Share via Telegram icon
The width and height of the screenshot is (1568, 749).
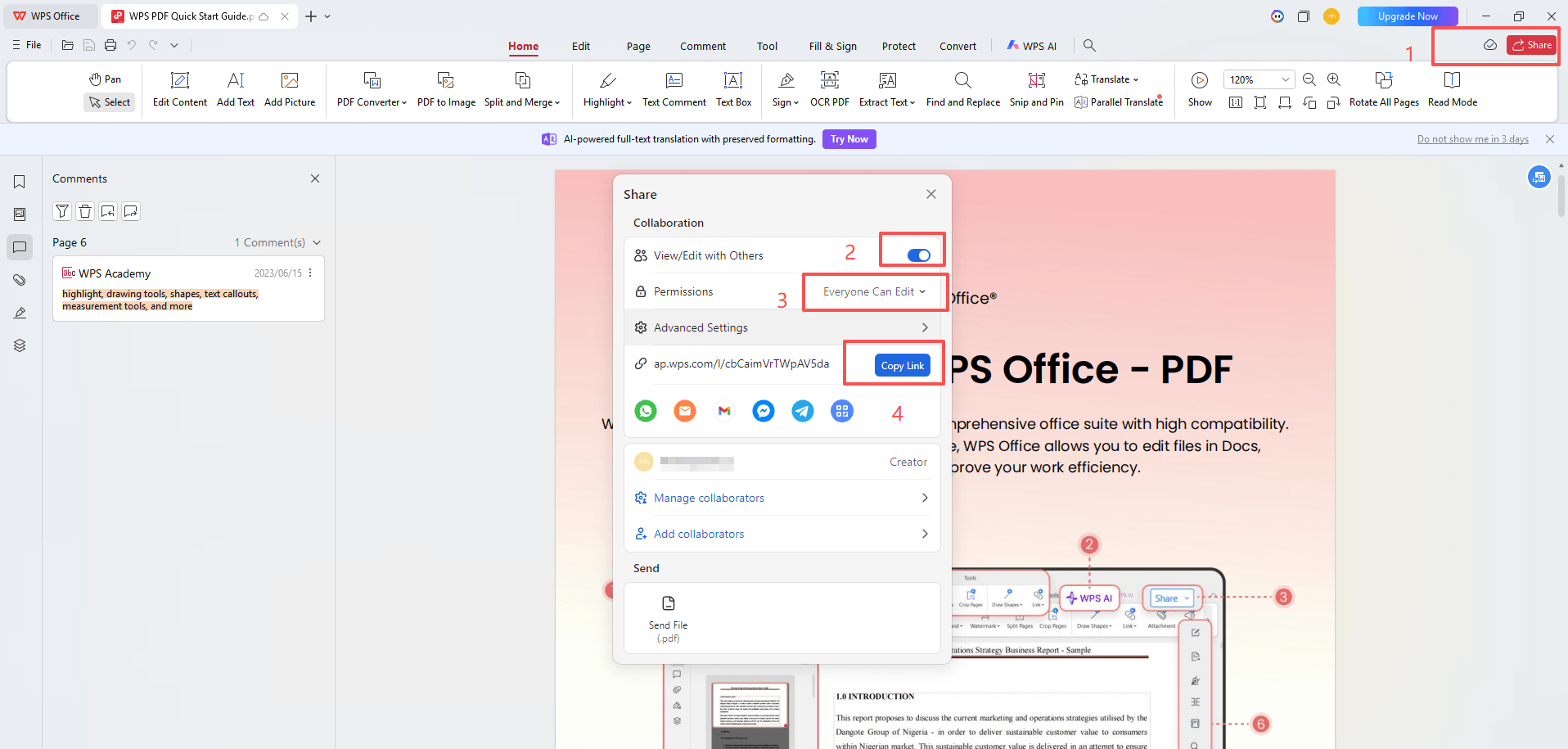[x=803, y=411]
